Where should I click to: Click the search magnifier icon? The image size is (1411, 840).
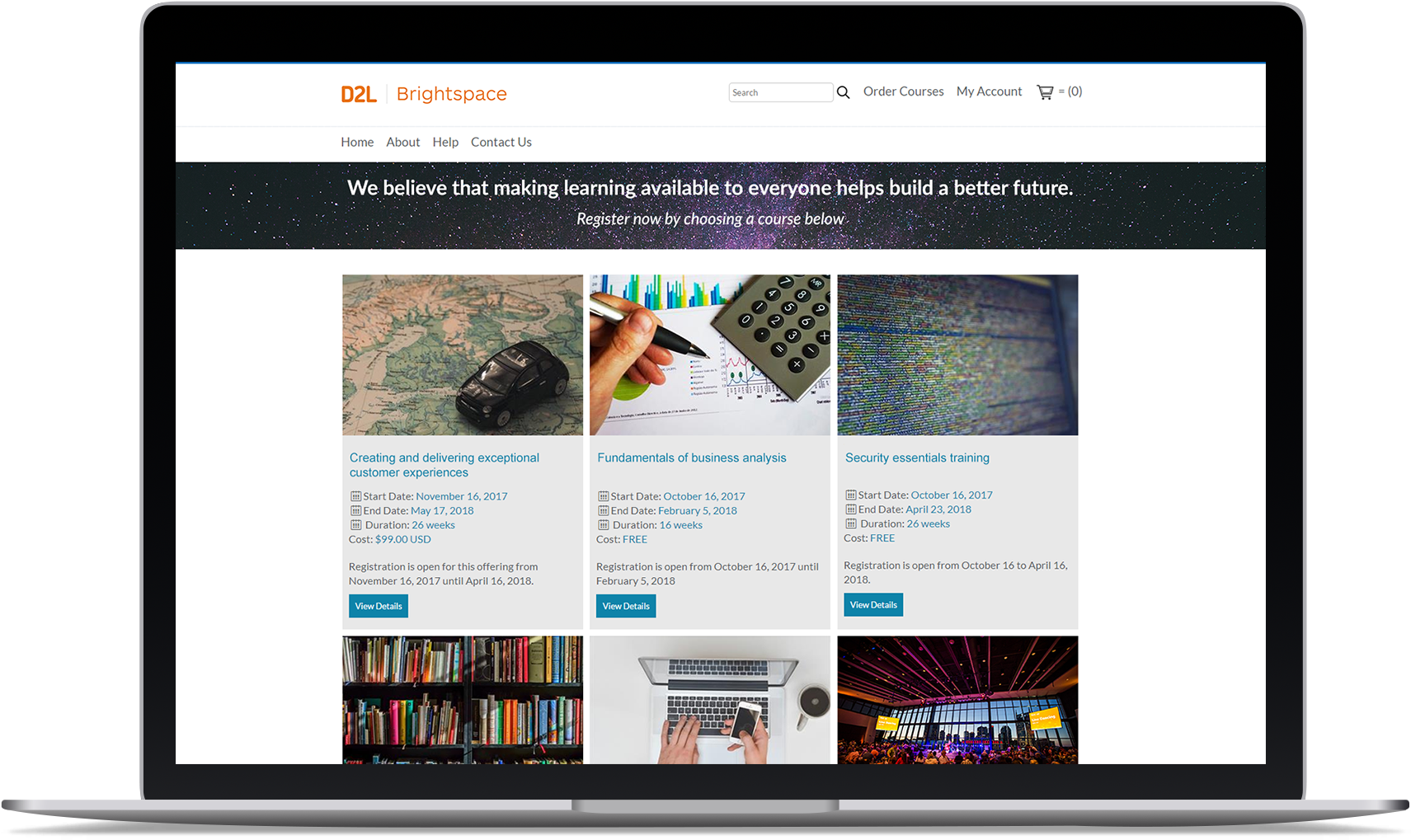[x=843, y=92]
